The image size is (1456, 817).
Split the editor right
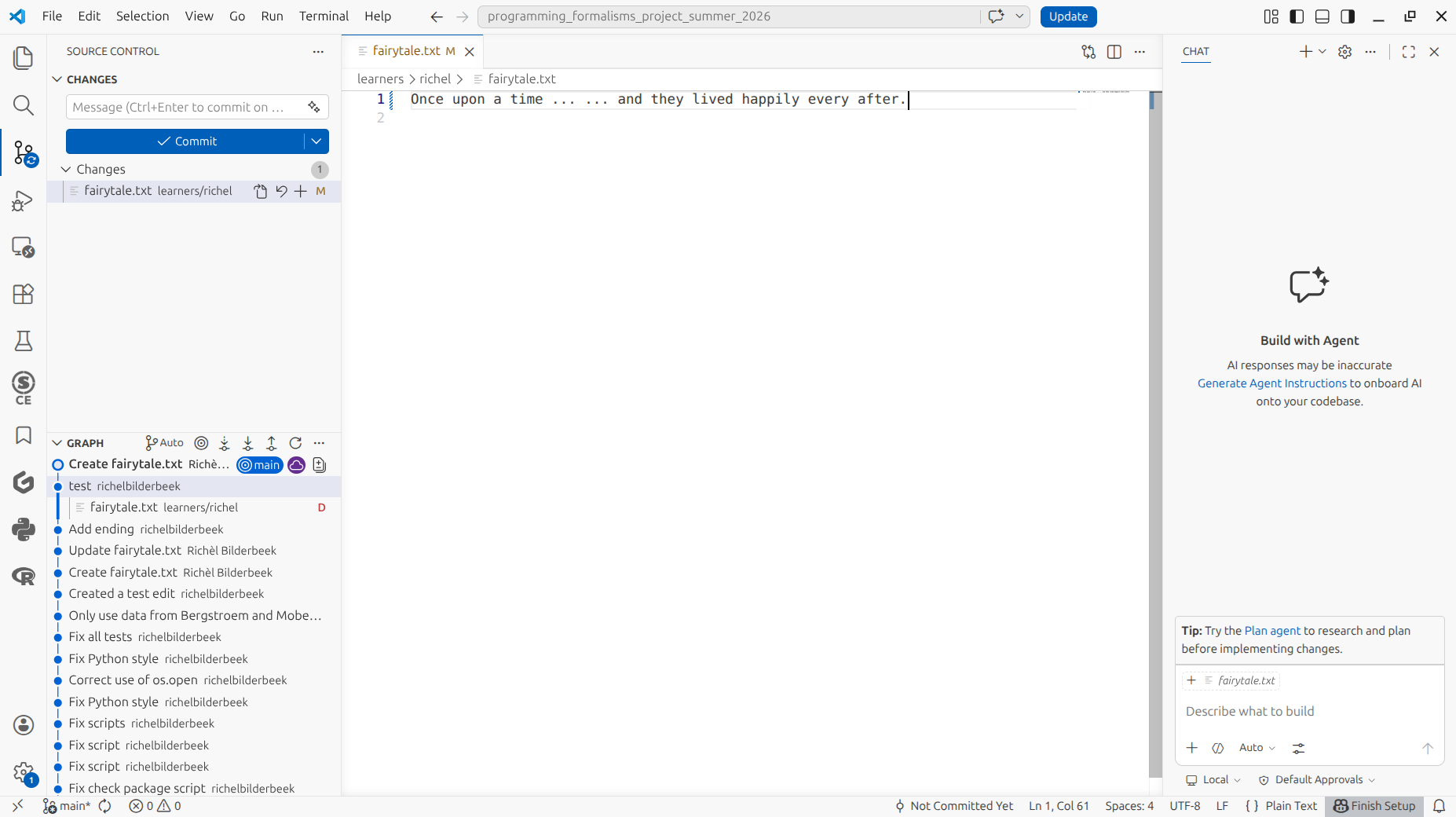pyautogui.click(x=1114, y=52)
